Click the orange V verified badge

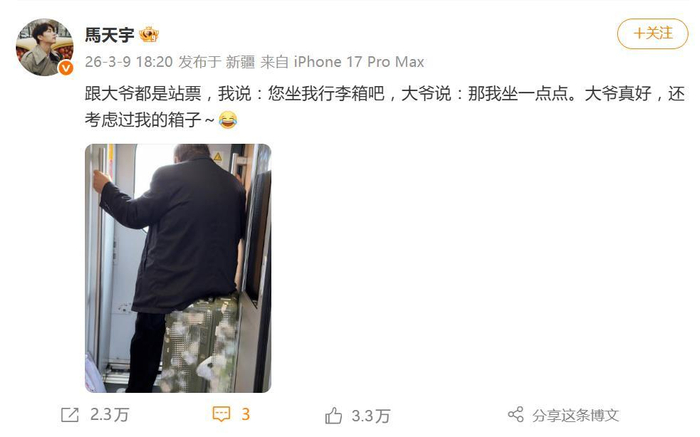(66, 67)
